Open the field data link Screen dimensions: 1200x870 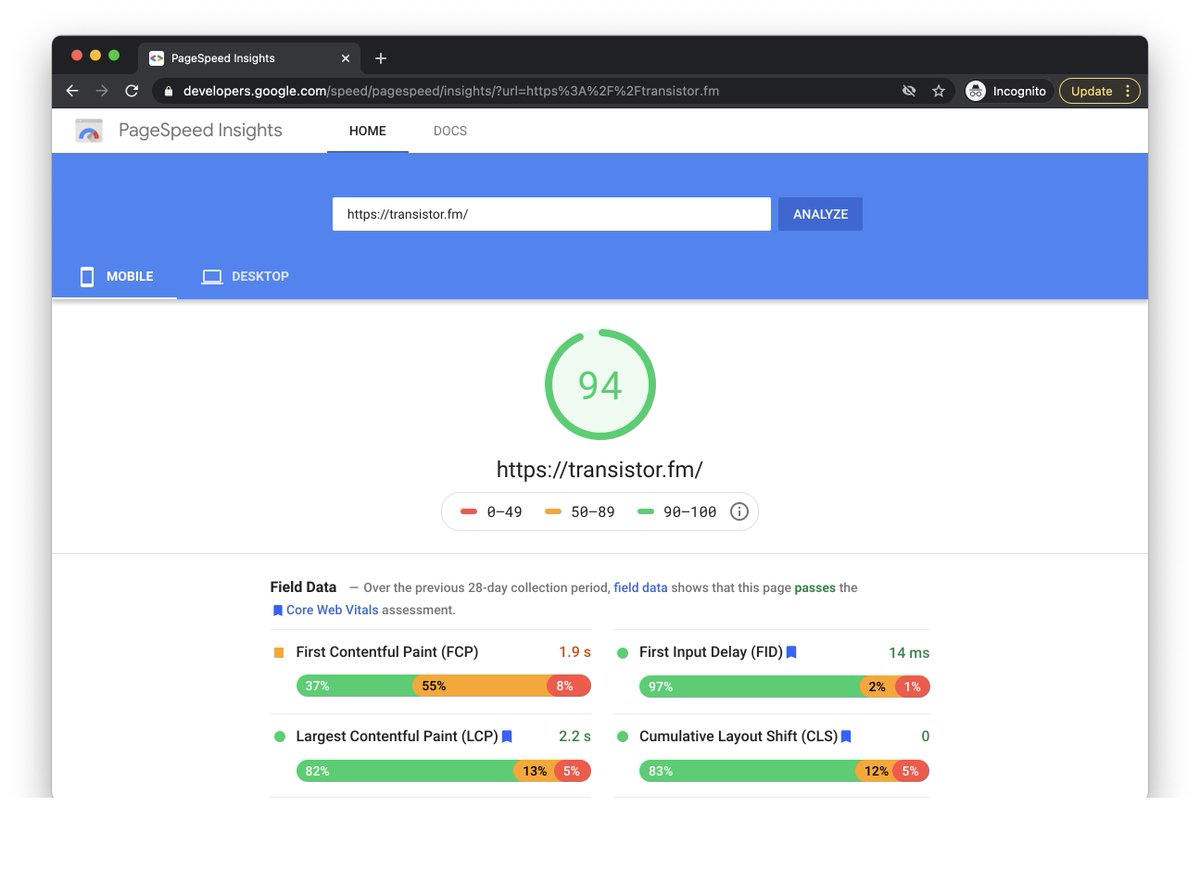(x=640, y=588)
